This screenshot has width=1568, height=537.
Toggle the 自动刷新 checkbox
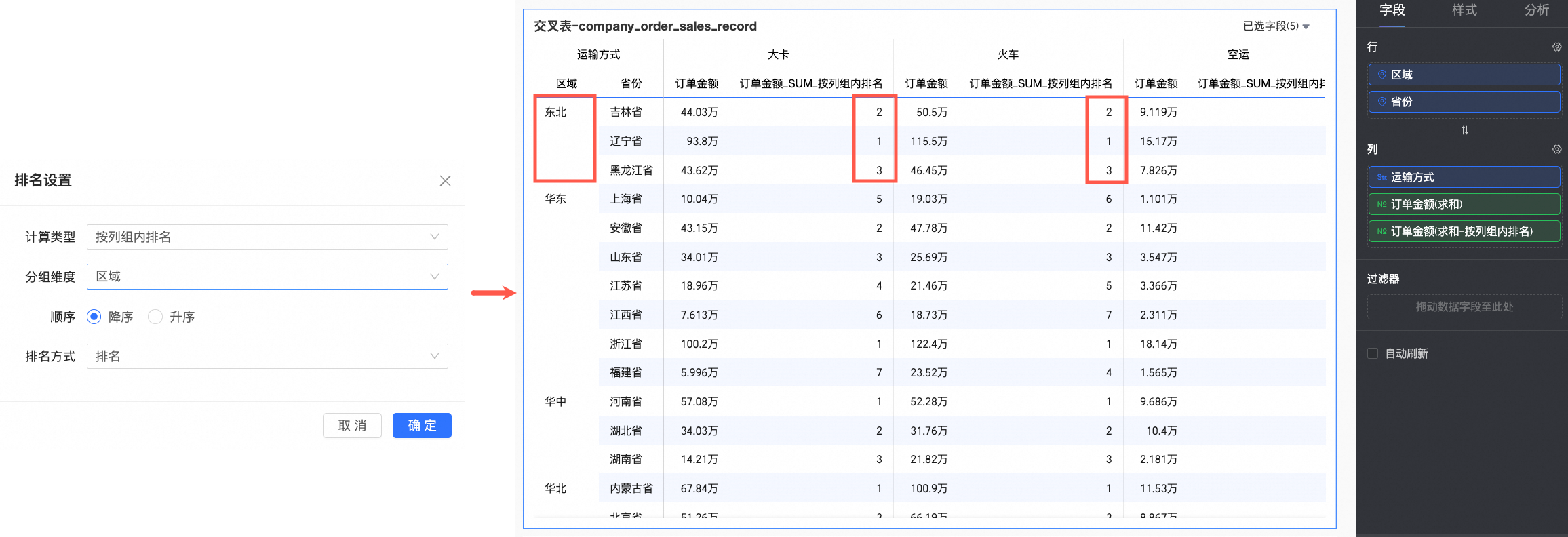tap(1373, 353)
